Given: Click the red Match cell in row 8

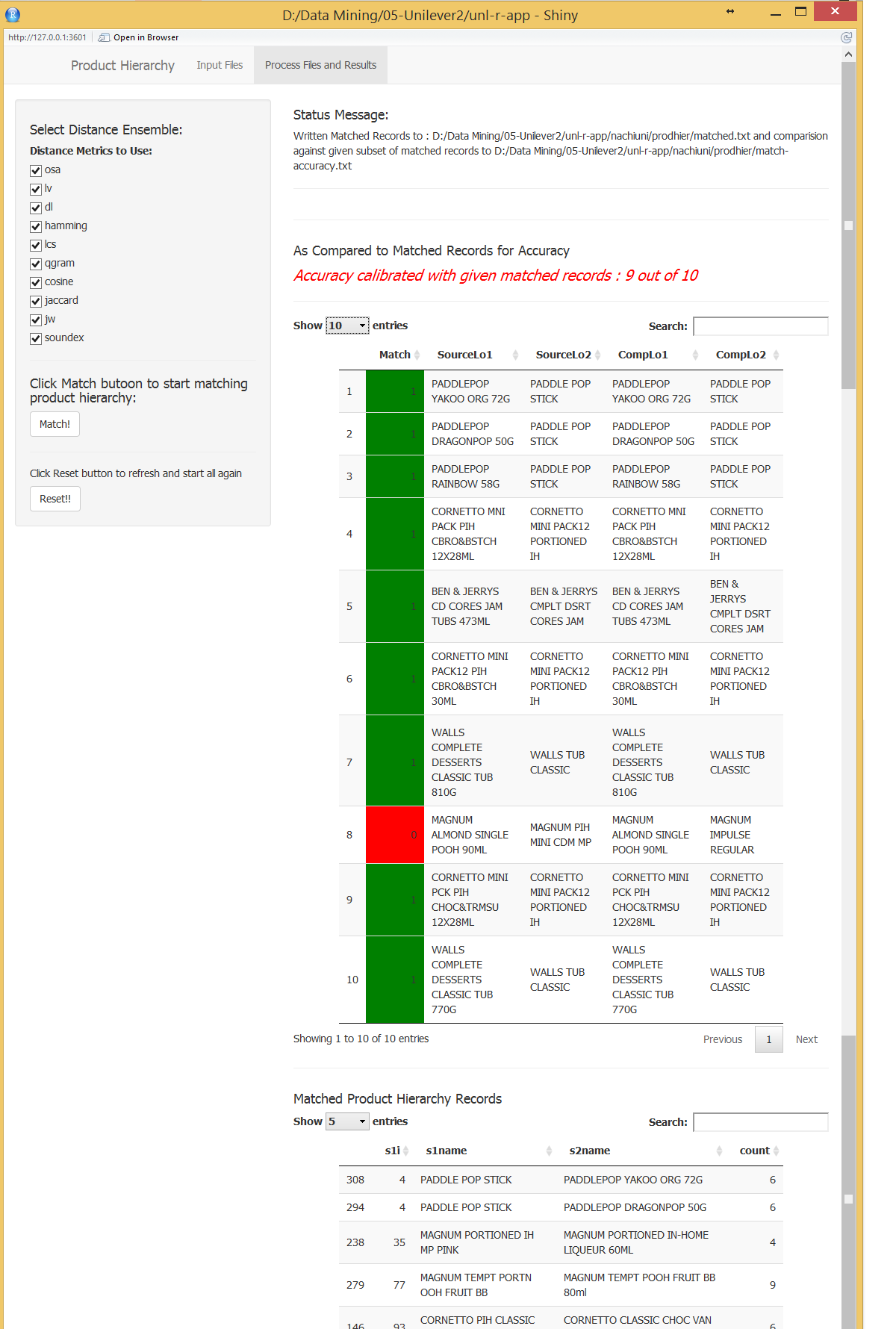Looking at the screenshot, I should click(x=394, y=835).
